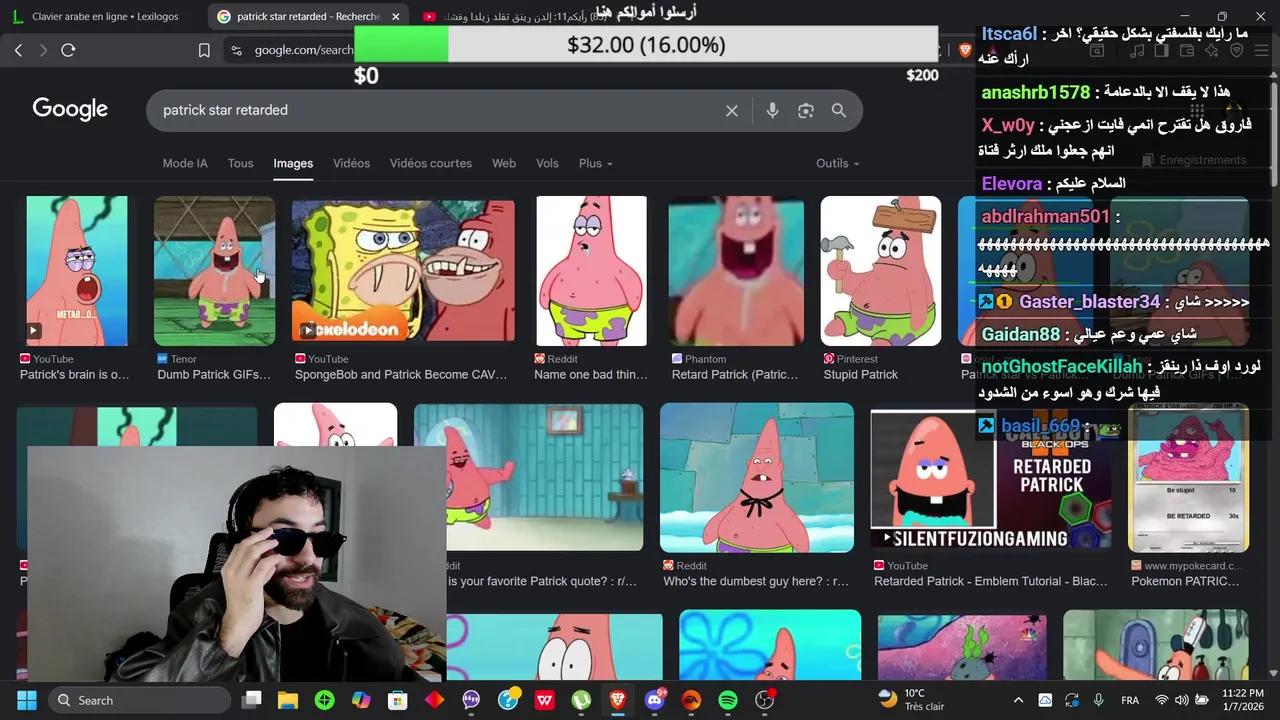This screenshot has width=1280, height=720.
Task: Open the EA app from the taskbar
Action: (x=691, y=700)
